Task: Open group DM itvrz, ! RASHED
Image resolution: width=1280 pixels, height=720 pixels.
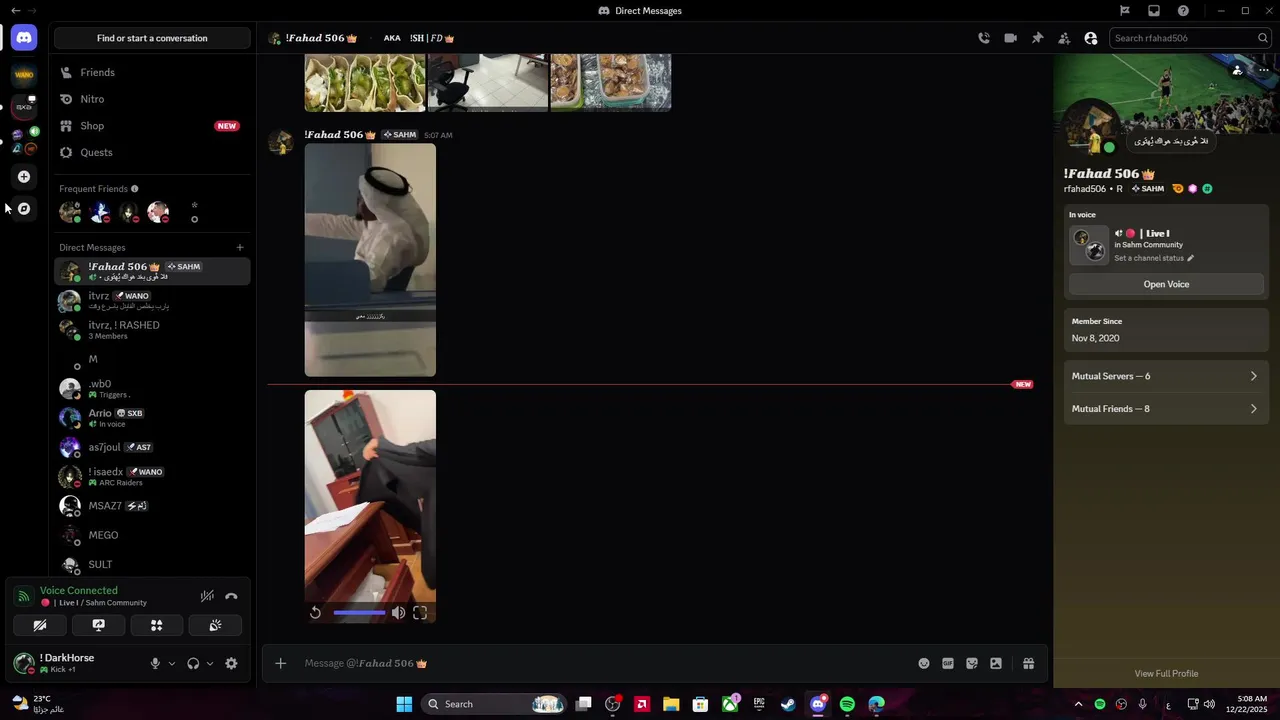Action: 152,330
